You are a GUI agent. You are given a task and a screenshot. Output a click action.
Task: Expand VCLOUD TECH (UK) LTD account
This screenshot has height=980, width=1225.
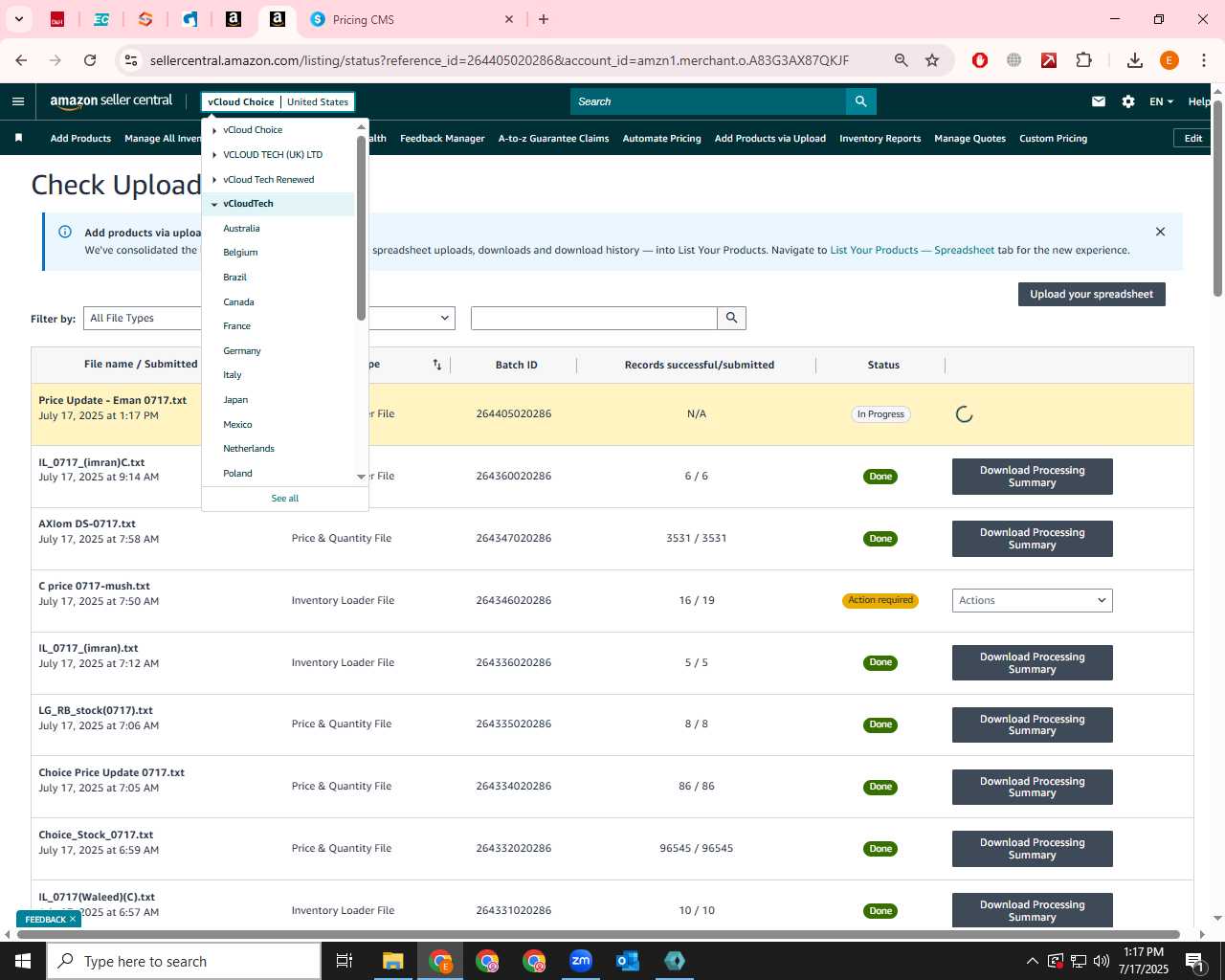point(214,154)
